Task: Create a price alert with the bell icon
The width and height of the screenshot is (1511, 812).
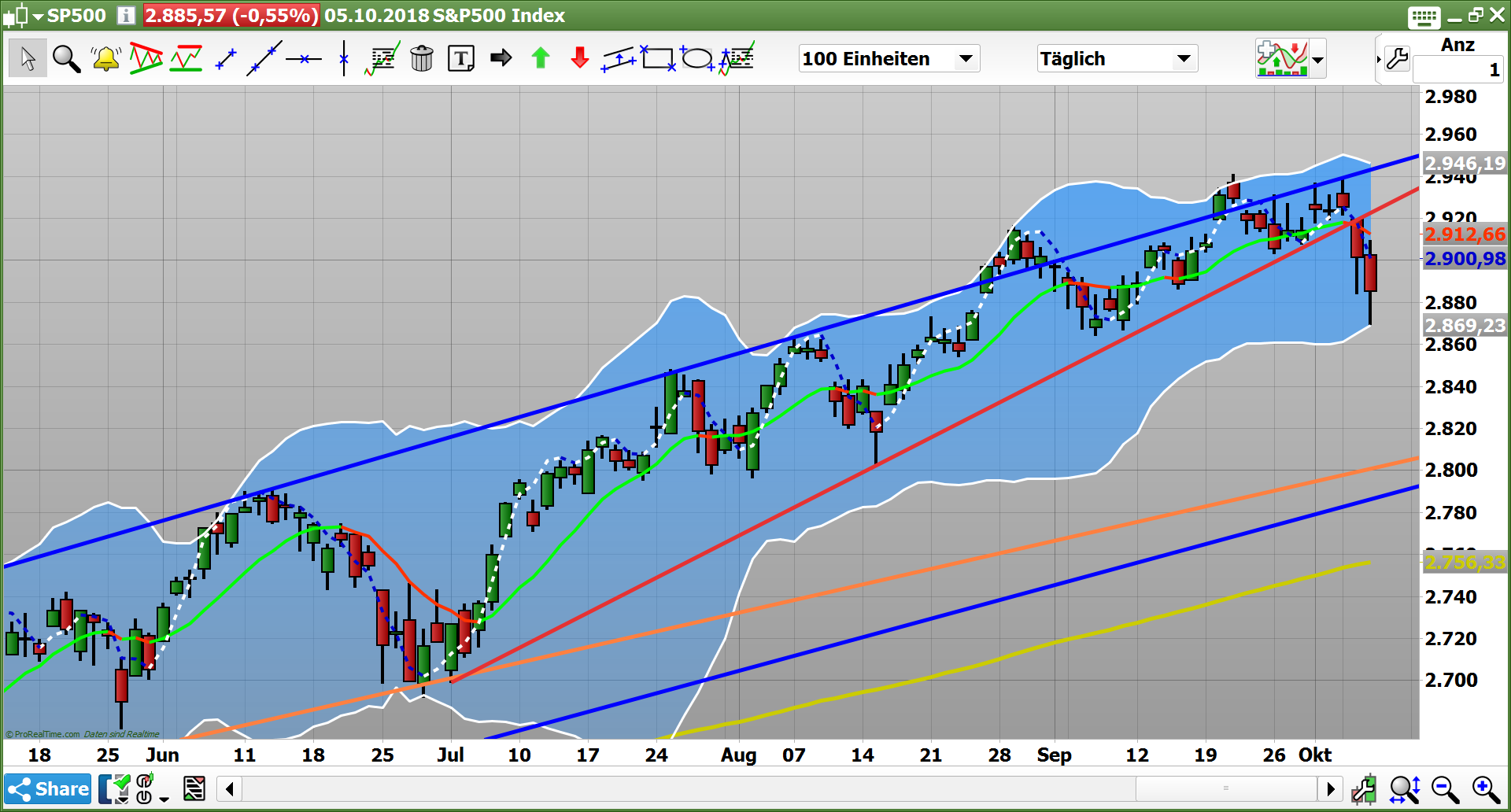Action: (105, 58)
